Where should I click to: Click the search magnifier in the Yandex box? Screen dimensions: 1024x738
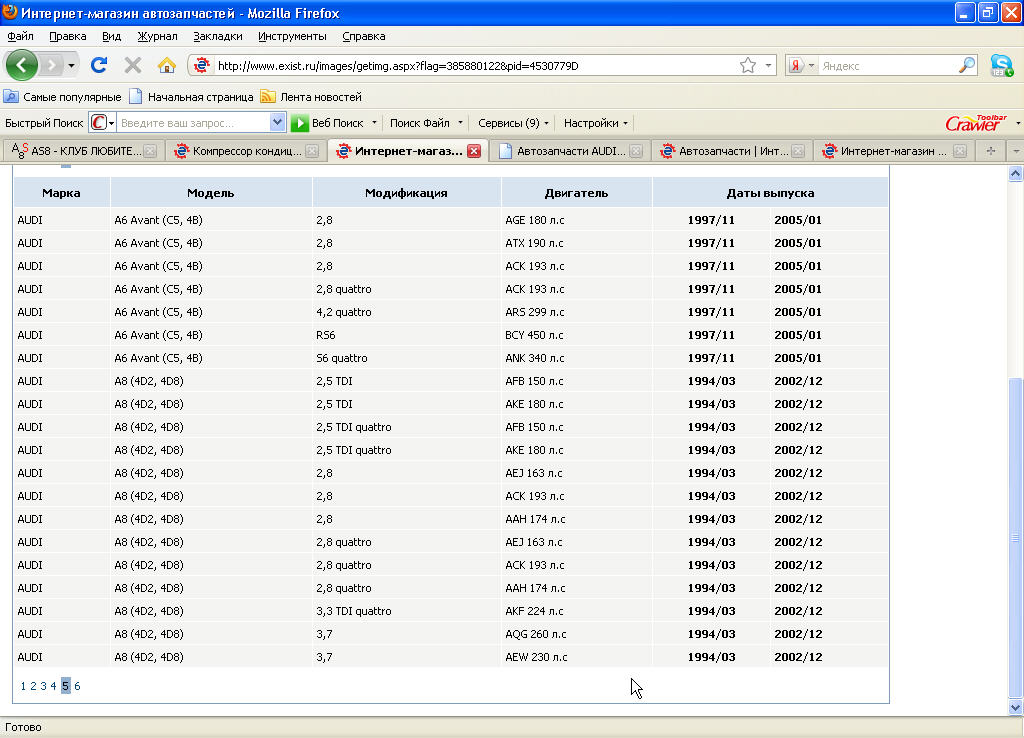(x=967, y=65)
